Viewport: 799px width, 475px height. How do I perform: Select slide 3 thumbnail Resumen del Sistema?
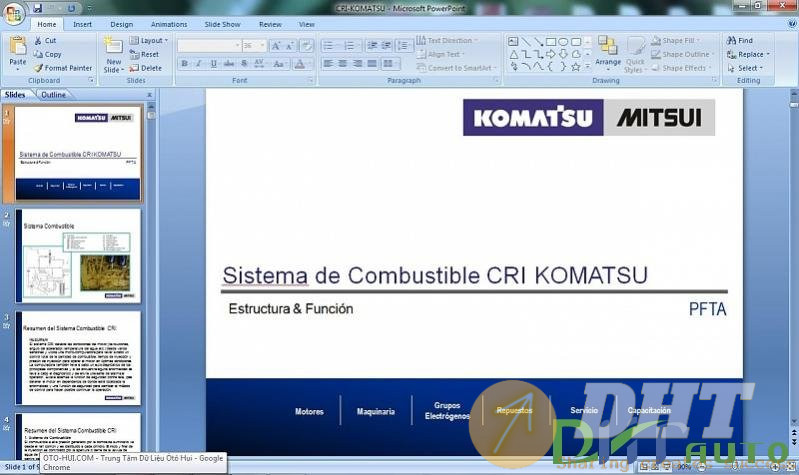point(78,358)
